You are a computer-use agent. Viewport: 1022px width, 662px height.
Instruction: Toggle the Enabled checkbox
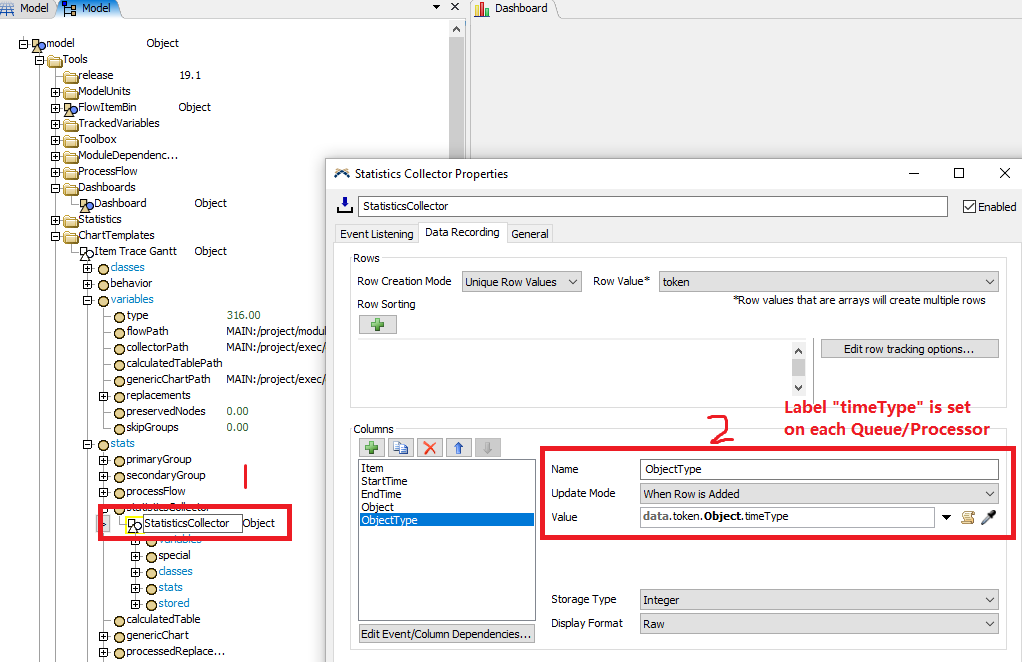tap(968, 207)
